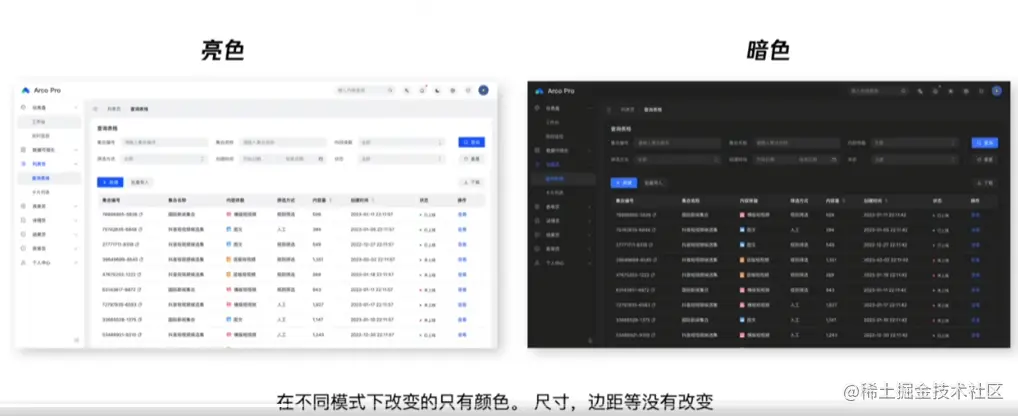
Task: Click 重置 button in dark theme
Action: point(985,159)
